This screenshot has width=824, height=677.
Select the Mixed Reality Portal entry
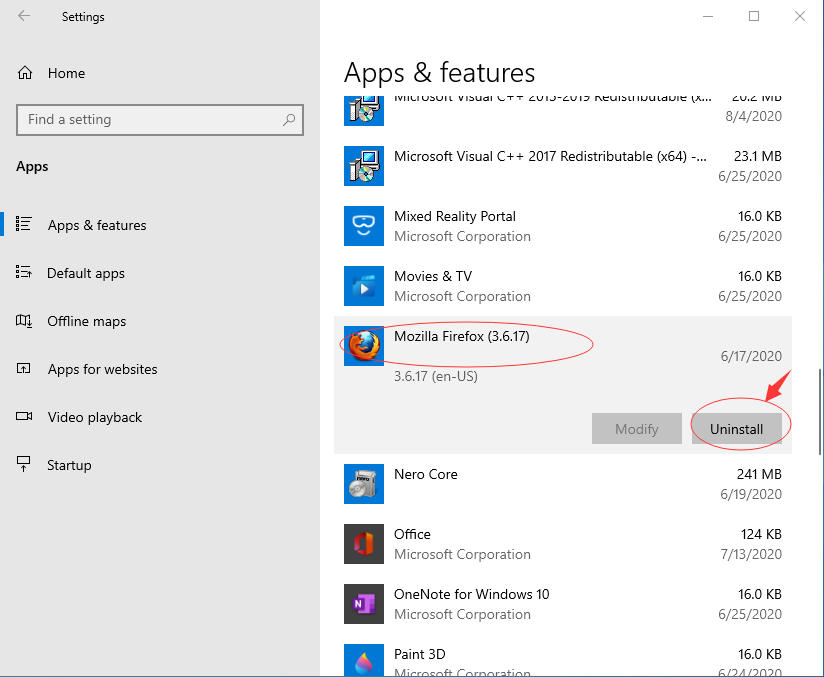pyautogui.click(x=563, y=225)
